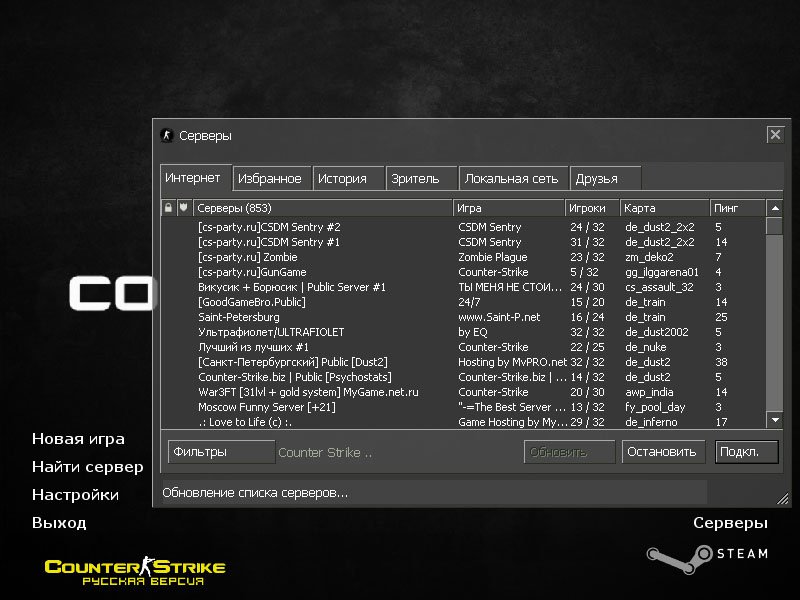Open the Локальная сеть tab
This screenshot has width=800, height=600.
pos(513,179)
